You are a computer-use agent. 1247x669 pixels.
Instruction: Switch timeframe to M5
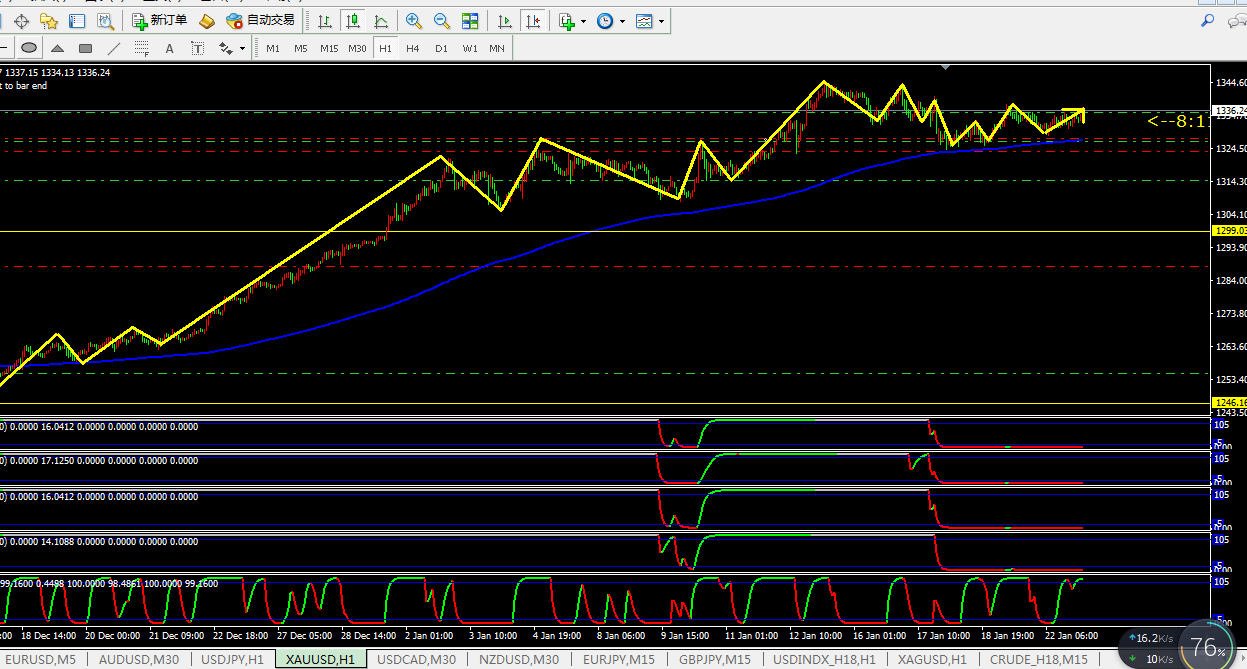click(x=301, y=48)
